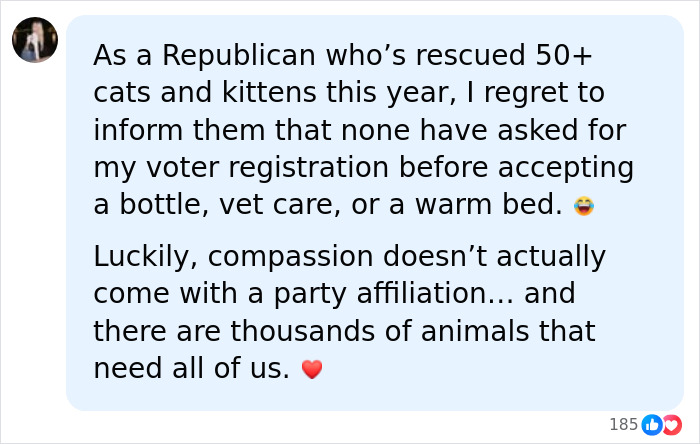Click the blue thumbs-up reaction icon
Viewport: 700px width, 444px height.
[651, 425]
